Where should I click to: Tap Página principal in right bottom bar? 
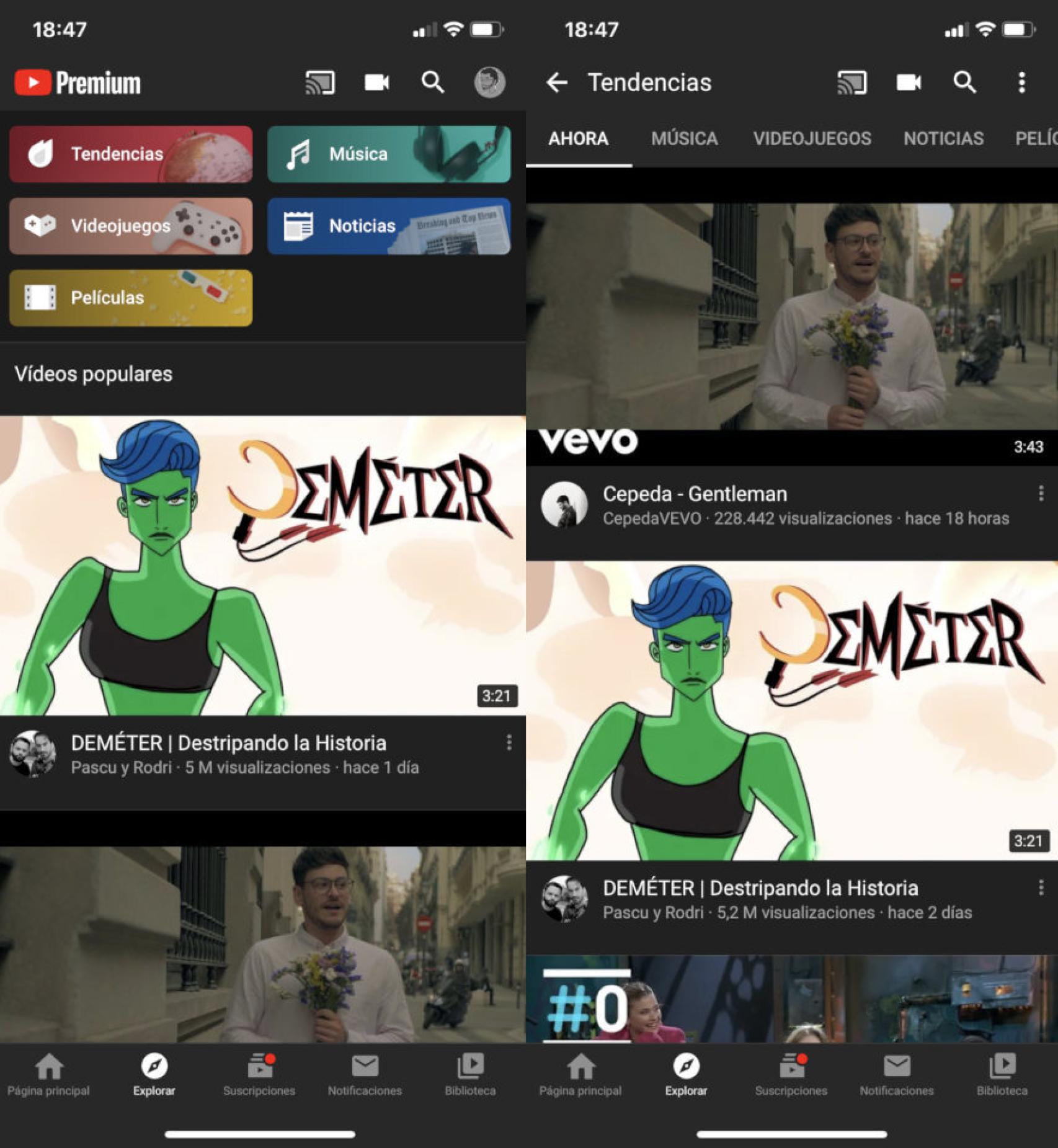[580, 1075]
